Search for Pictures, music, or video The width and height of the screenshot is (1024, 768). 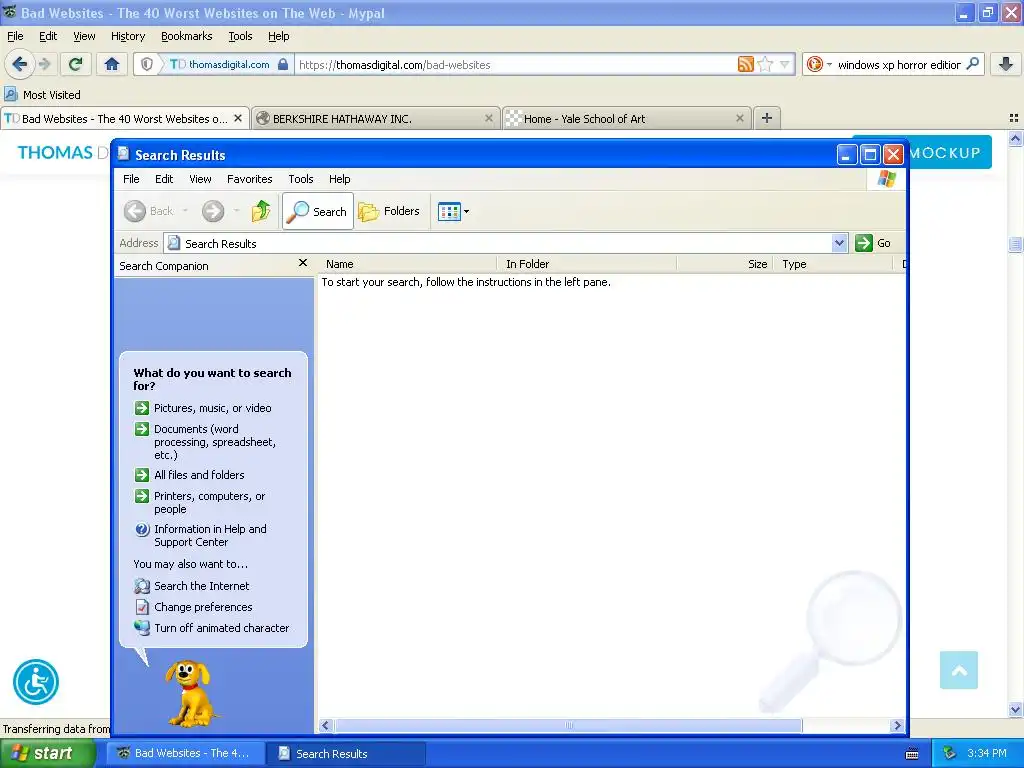pos(203,408)
